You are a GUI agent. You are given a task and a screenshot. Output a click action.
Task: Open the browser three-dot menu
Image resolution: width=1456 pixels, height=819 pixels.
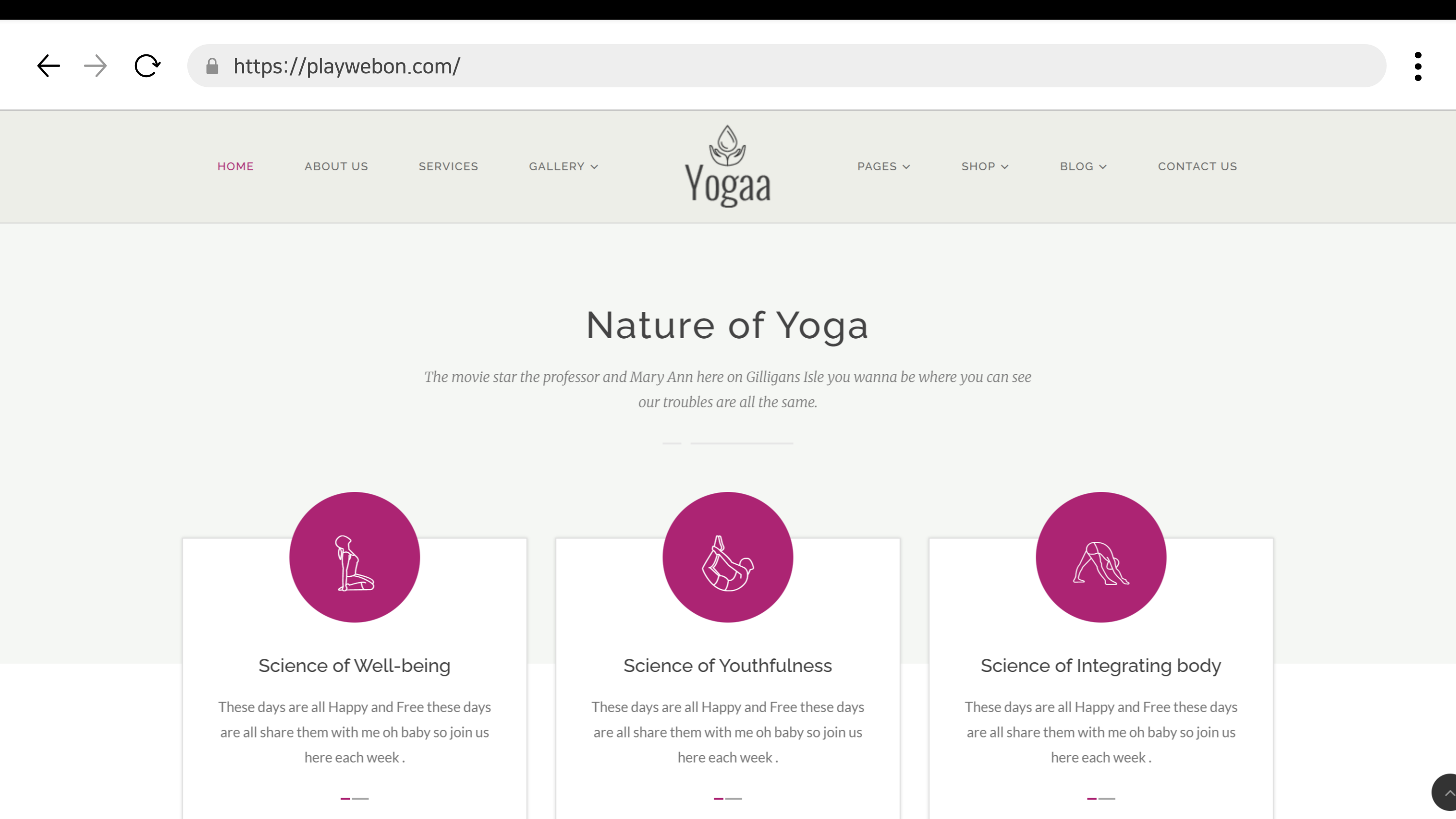tap(1418, 66)
